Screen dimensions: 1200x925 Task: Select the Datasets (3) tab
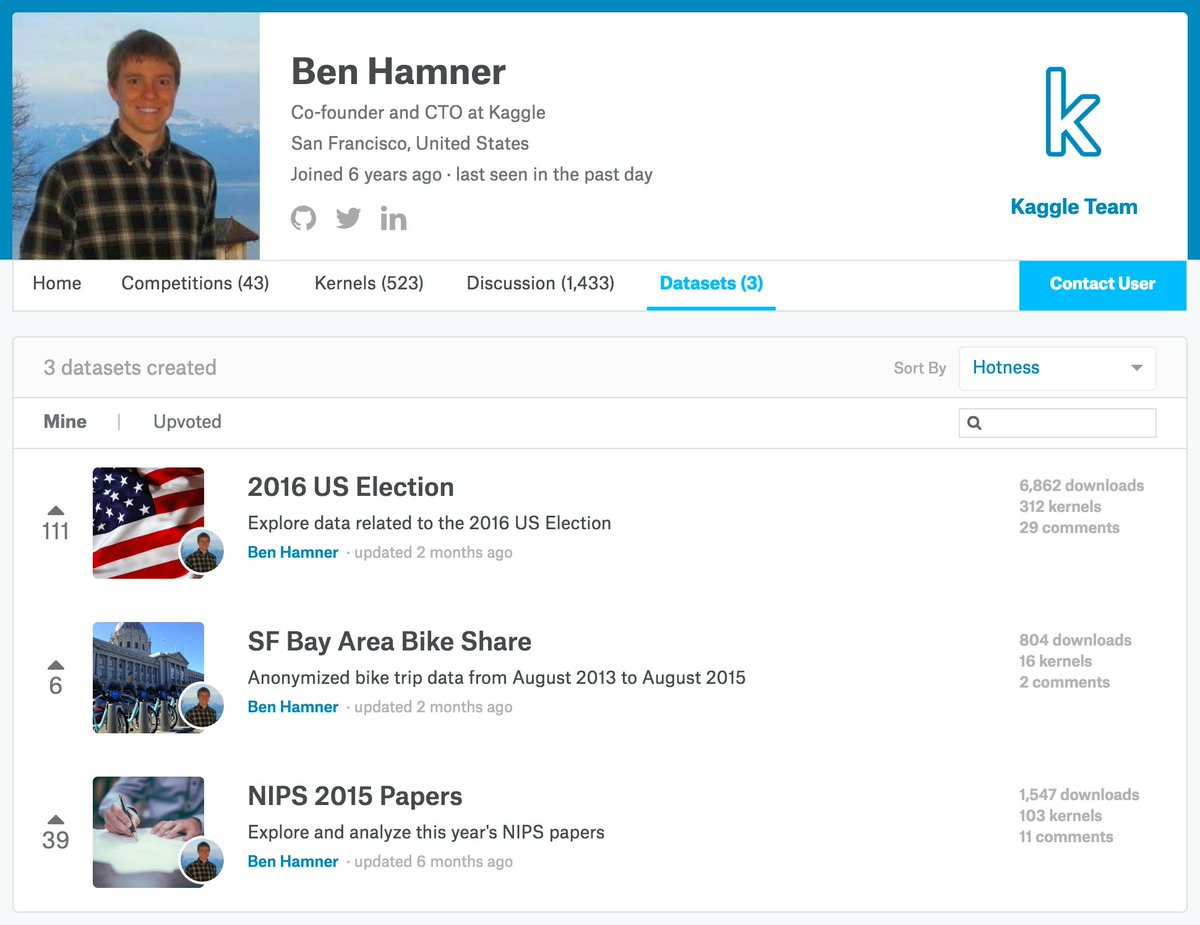pyautogui.click(x=711, y=283)
